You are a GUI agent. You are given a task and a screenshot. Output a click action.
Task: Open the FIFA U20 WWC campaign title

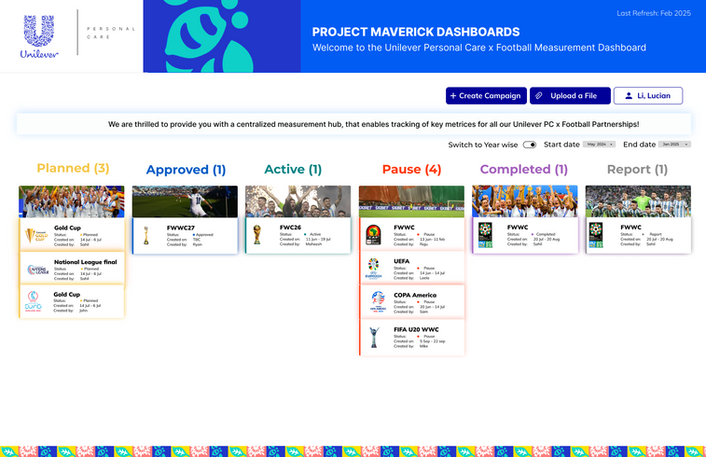[x=416, y=330]
